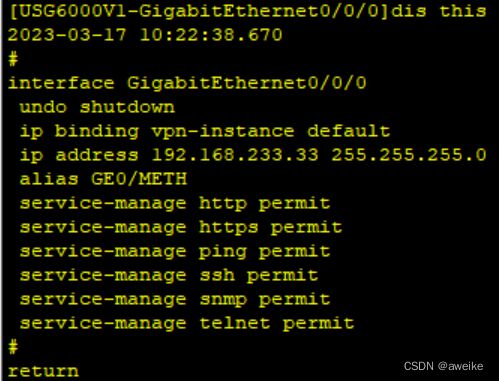Image resolution: width=499 pixels, height=381 pixels.
Task: Click the CSDN @aweike watermark
Action: tap(443, 366)
